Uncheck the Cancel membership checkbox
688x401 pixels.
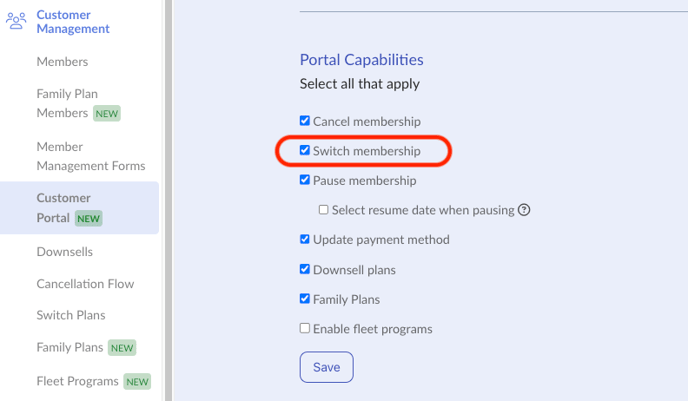(305, 121)
